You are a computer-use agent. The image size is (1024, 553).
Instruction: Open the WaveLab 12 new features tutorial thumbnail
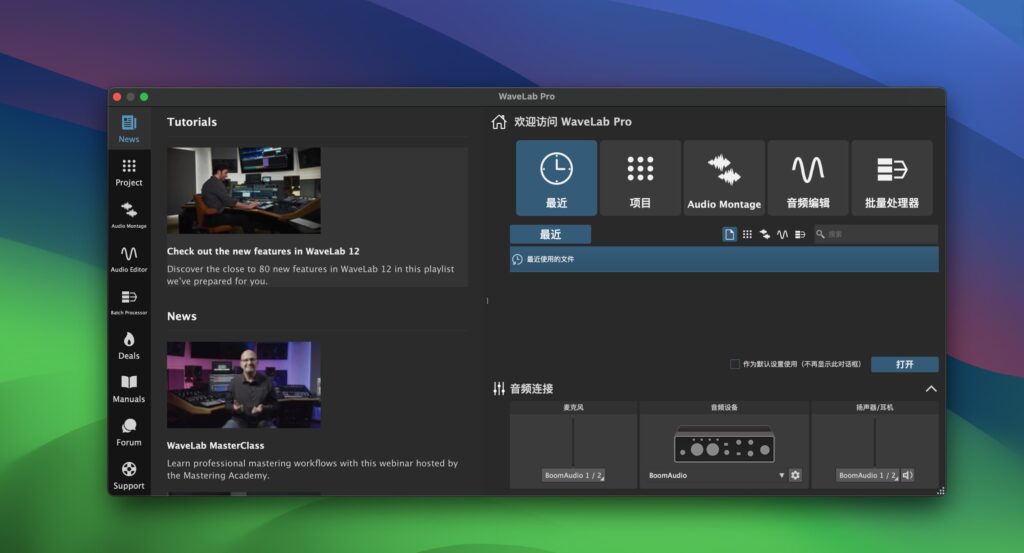[x=244, y=190]
